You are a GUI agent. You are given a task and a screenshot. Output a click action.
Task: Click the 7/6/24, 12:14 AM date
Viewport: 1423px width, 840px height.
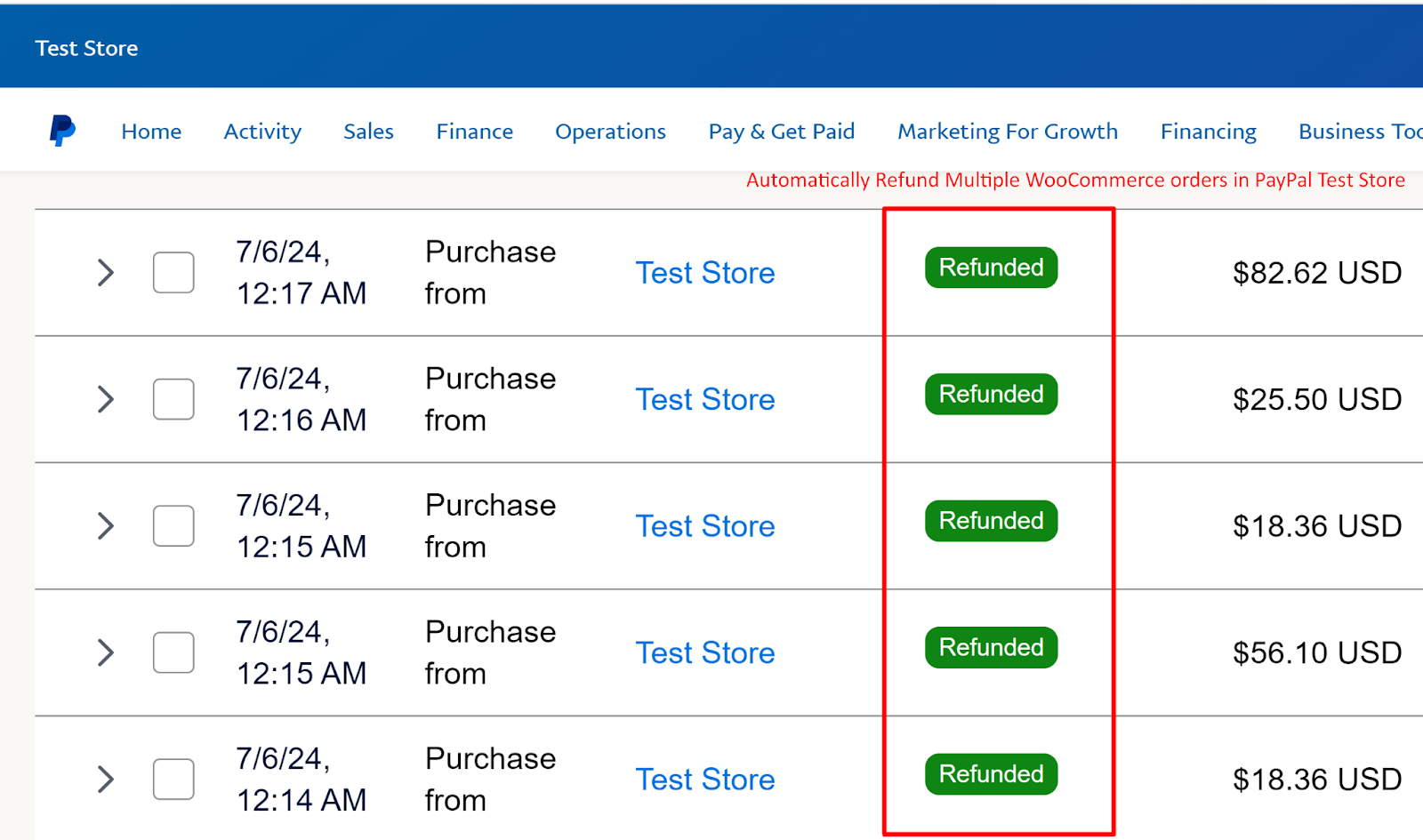[x=301, y=780]
